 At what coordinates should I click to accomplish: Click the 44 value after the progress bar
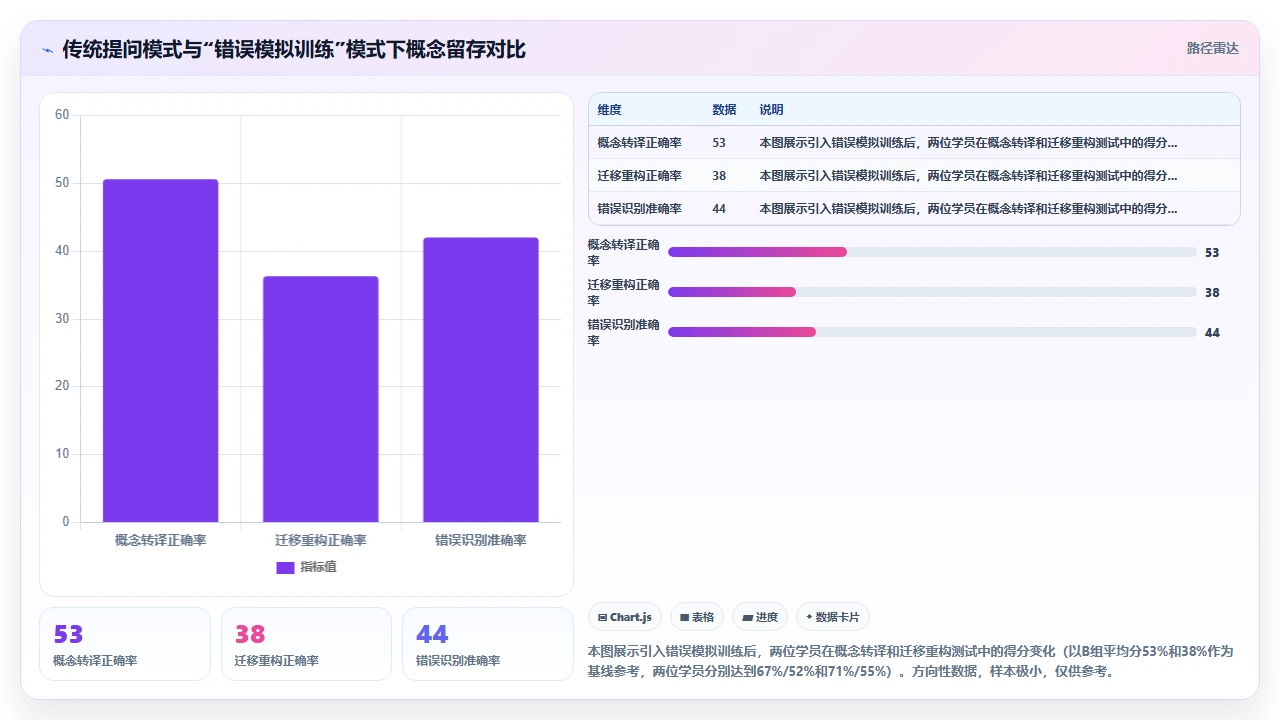[x=1212, y=333]
